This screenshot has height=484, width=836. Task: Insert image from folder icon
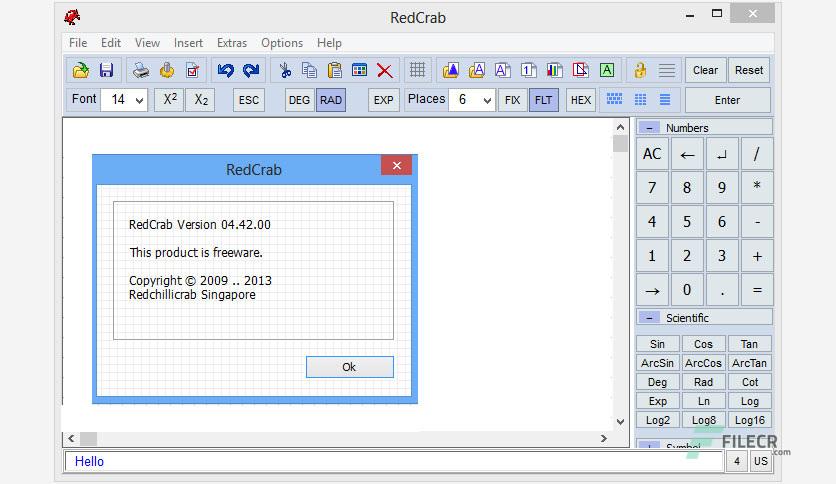click(x=451, y=70)
